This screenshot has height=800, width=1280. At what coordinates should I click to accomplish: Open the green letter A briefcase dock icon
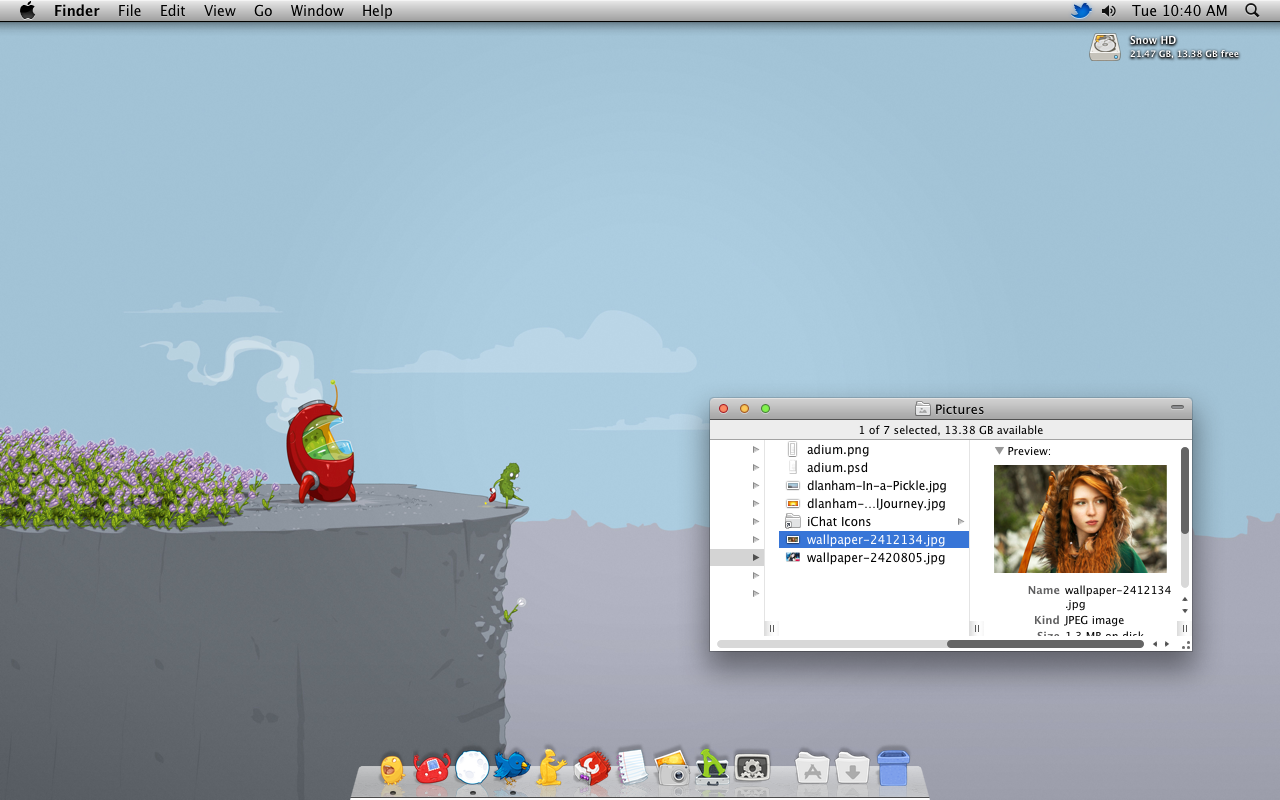tap(712, 767)
